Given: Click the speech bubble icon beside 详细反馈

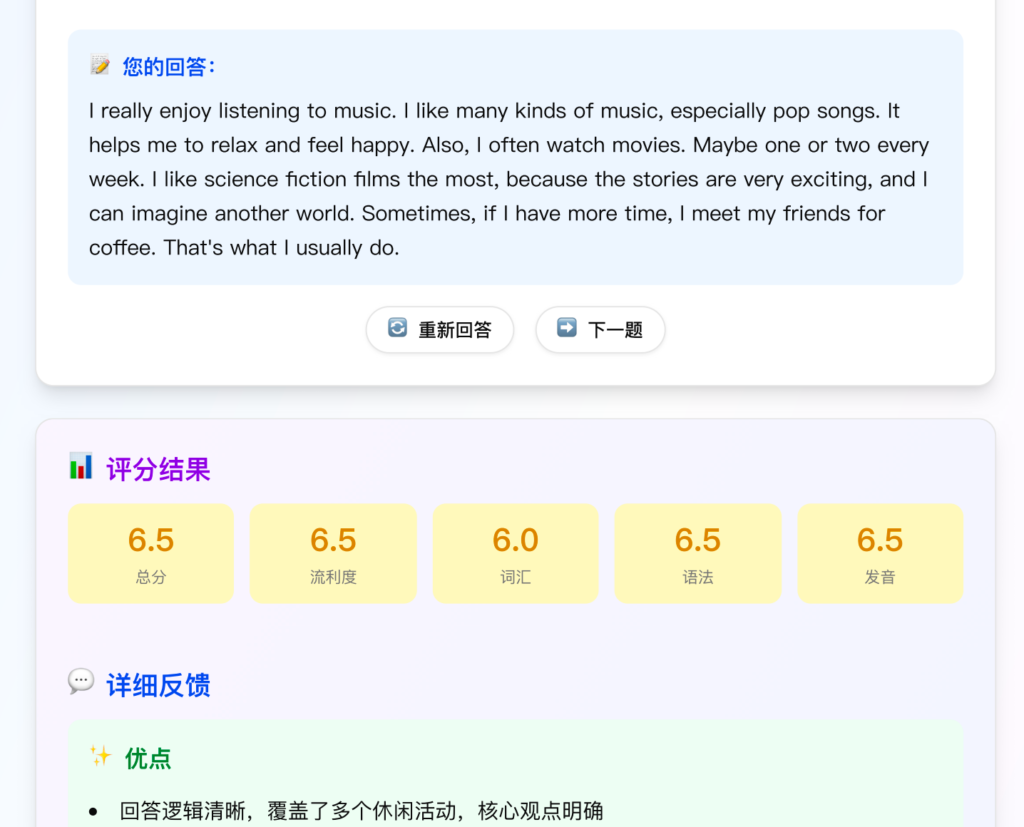Looking at the screenshot, I should tap(81, 683).
